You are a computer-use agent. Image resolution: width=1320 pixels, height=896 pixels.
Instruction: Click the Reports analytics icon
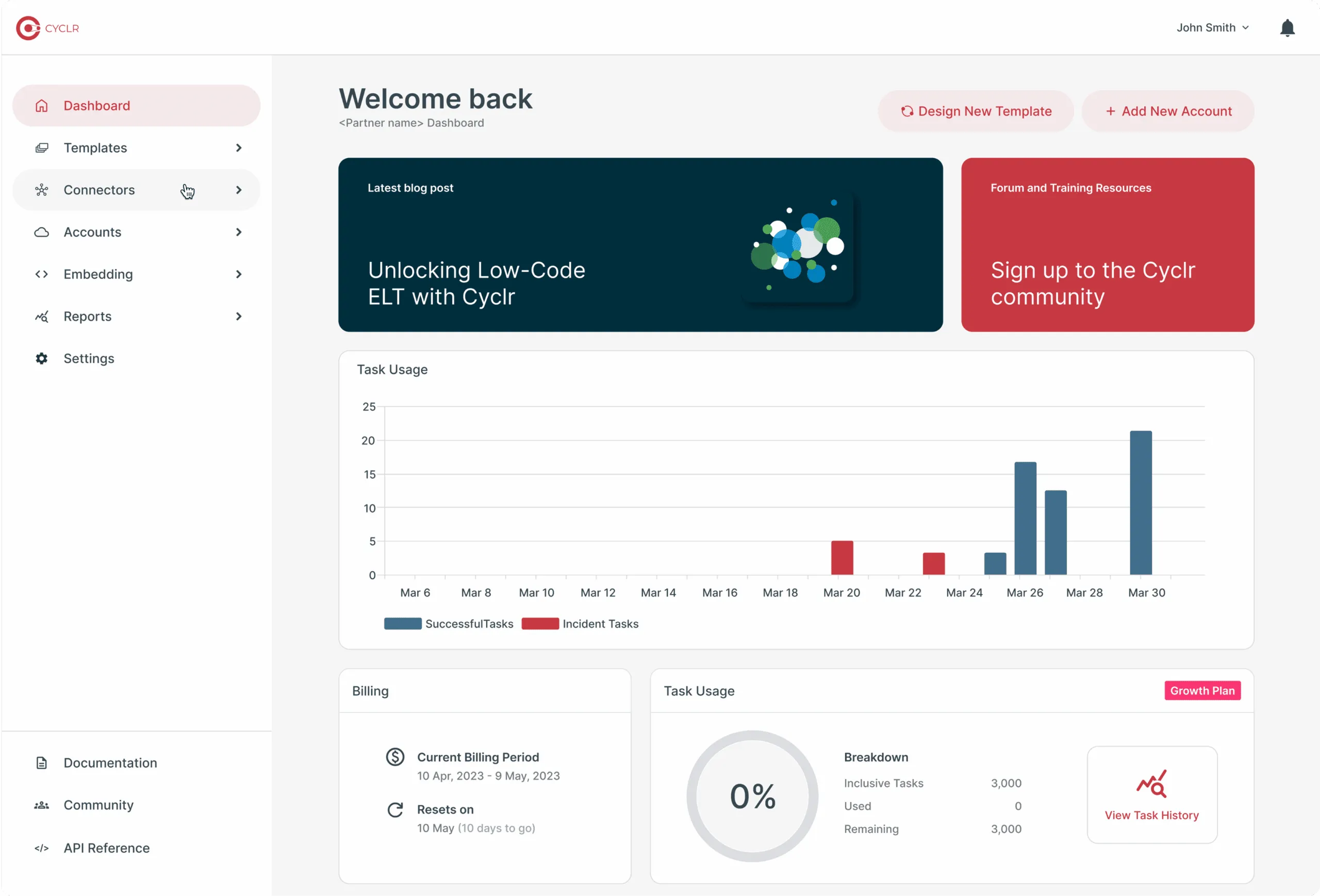point(41,316)
